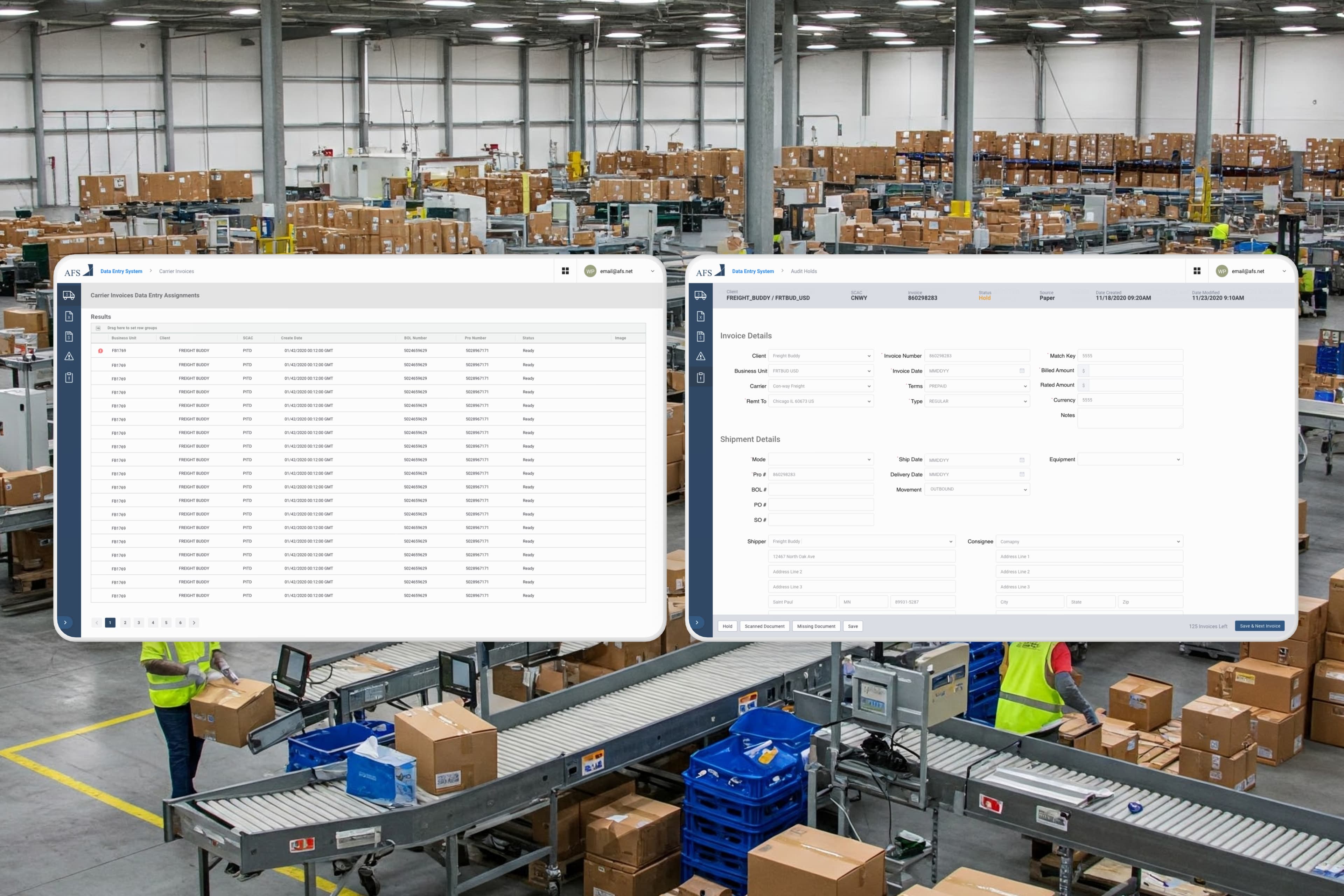Sort by SCAC column header
The image size is (1344, 896).
tap(248, 338)
